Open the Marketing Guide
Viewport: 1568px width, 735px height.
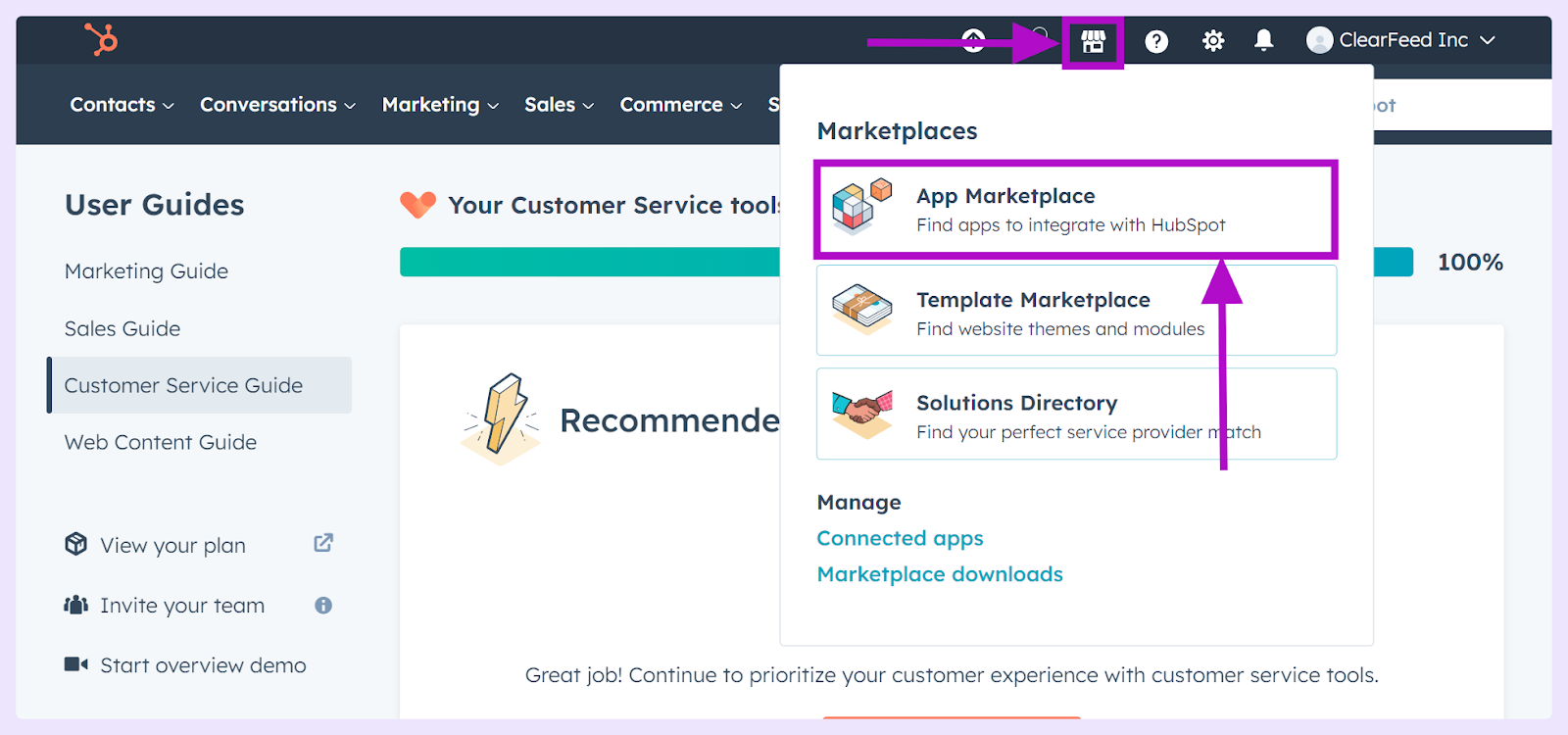pyautogui.click(x=146, y=271)
